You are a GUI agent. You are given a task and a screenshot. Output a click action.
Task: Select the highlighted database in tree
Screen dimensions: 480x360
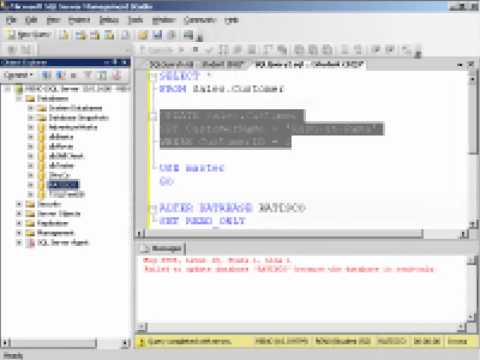click(x=63, y=185)
